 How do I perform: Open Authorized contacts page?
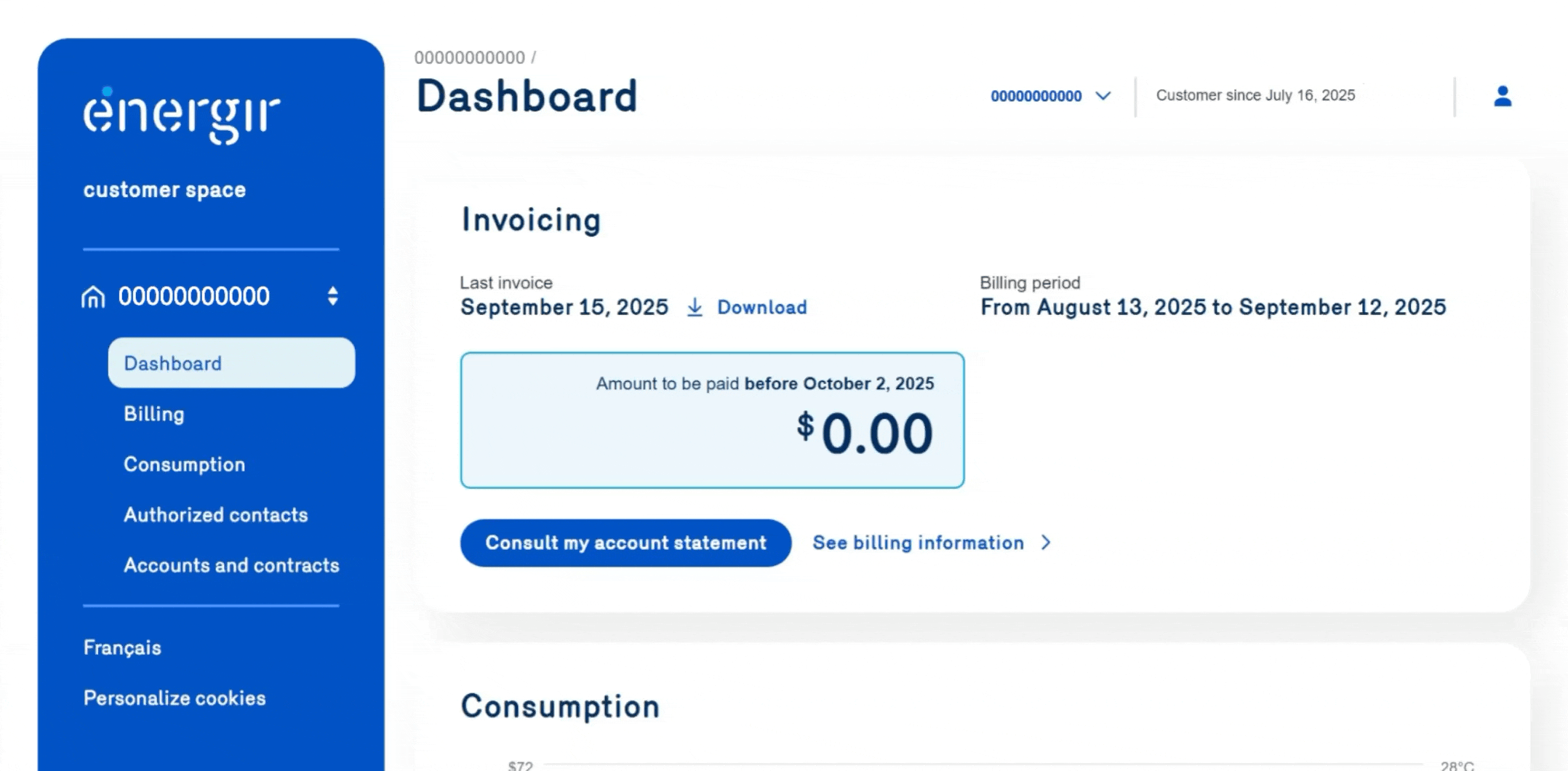click(216, 515)
